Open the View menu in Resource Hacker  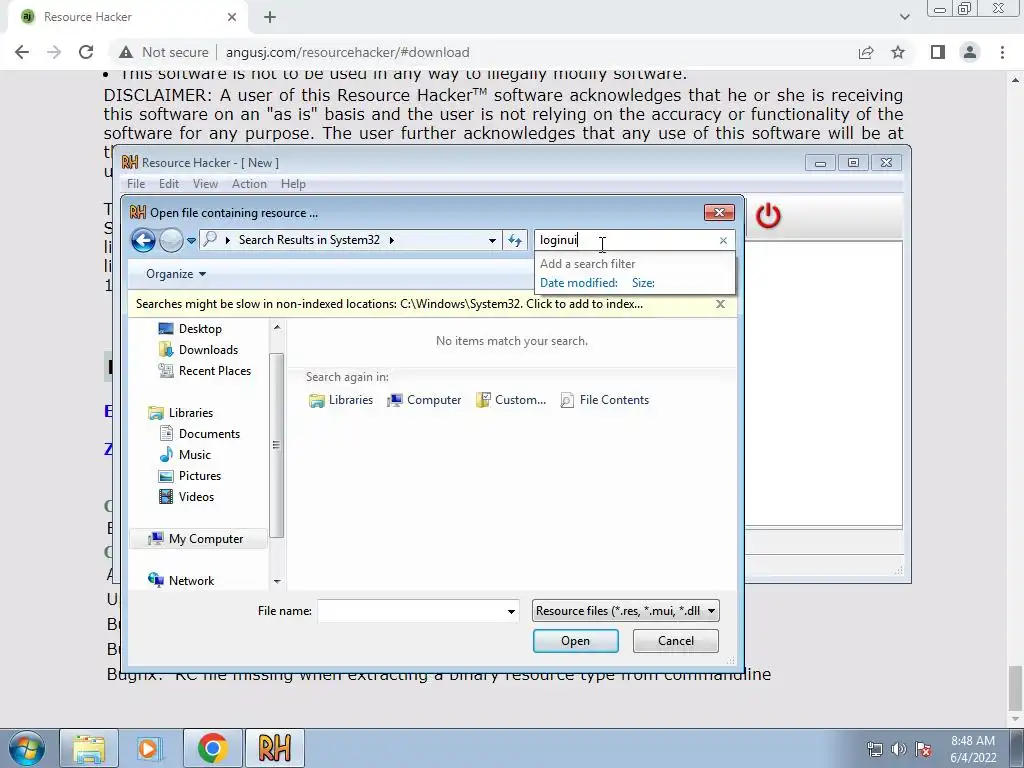[x=205, y=184]
